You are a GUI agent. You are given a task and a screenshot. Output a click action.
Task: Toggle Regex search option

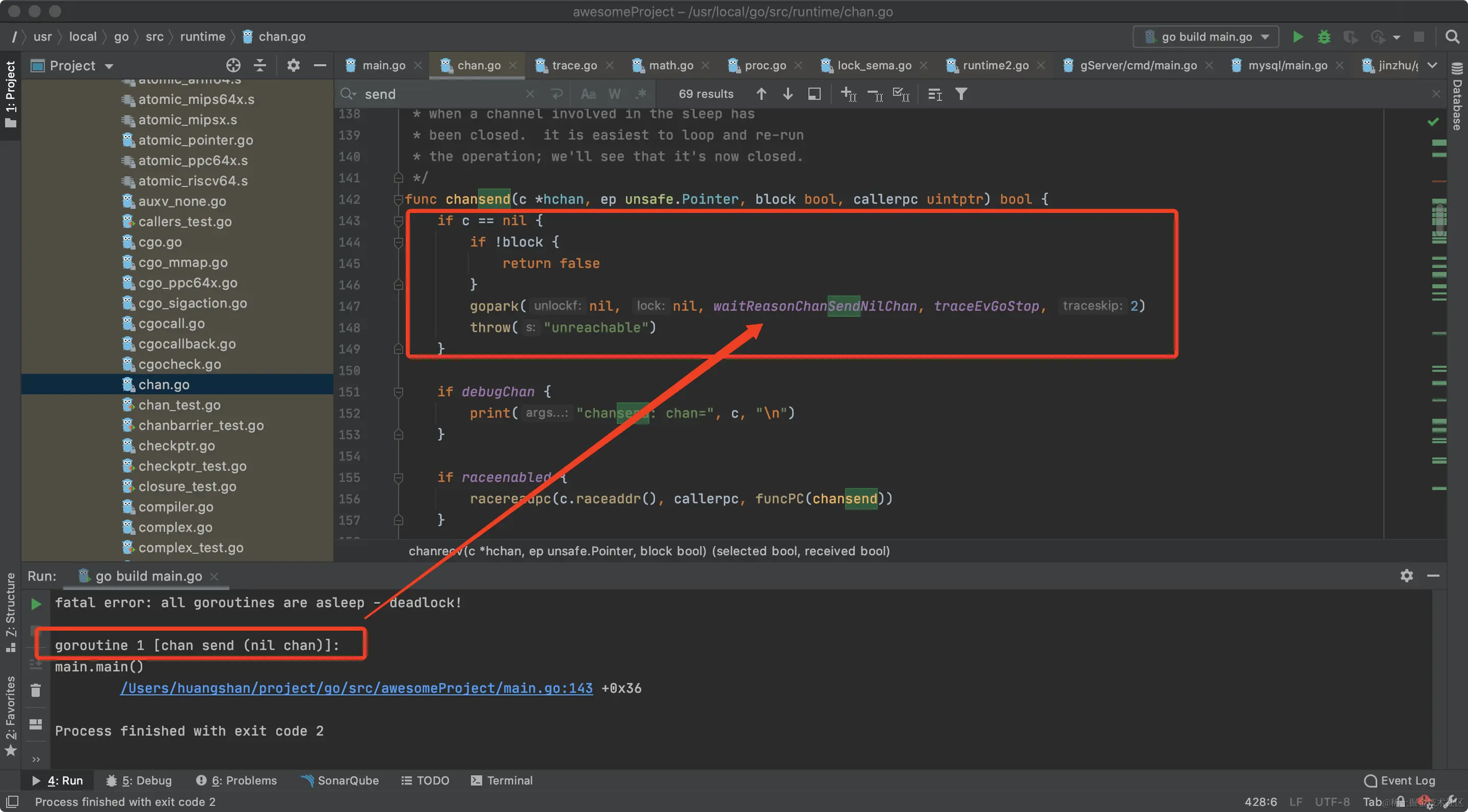[x=641, y=94]
